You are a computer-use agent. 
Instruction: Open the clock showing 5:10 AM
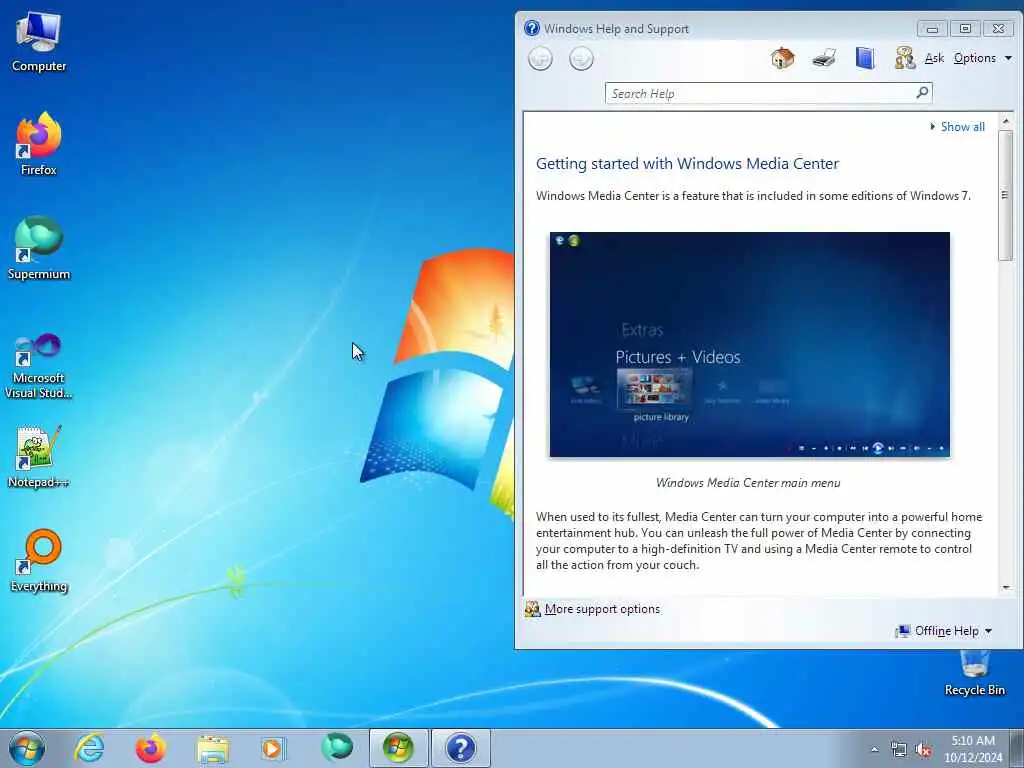coord(973,748)
